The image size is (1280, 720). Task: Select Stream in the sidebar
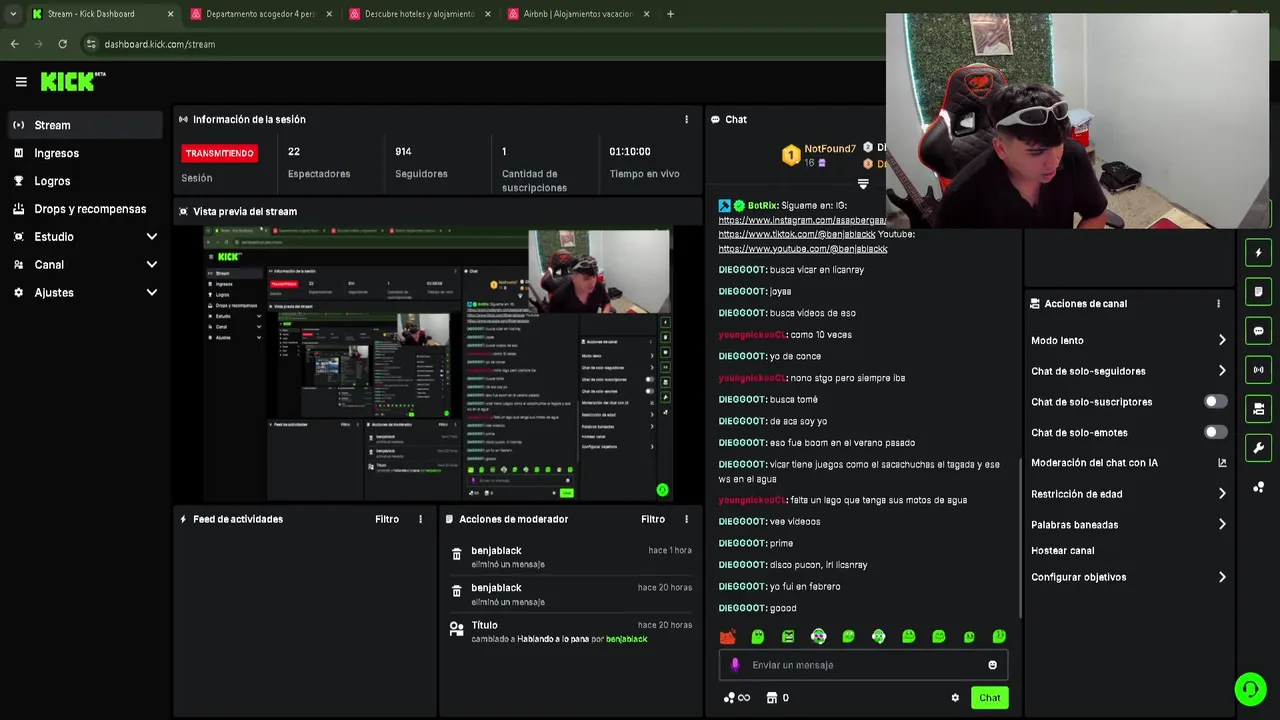coord(85,125)
